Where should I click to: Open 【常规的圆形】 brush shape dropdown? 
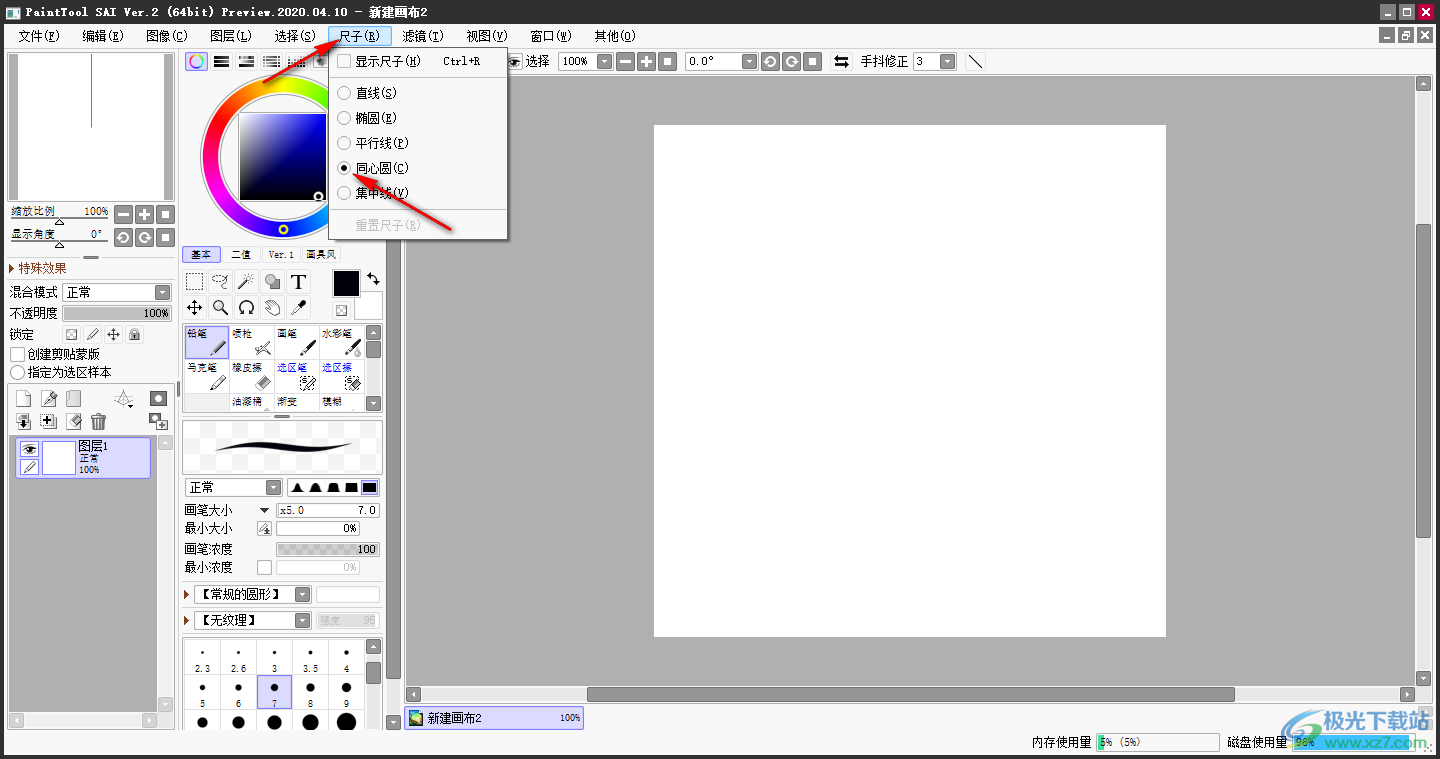point(253,594)
